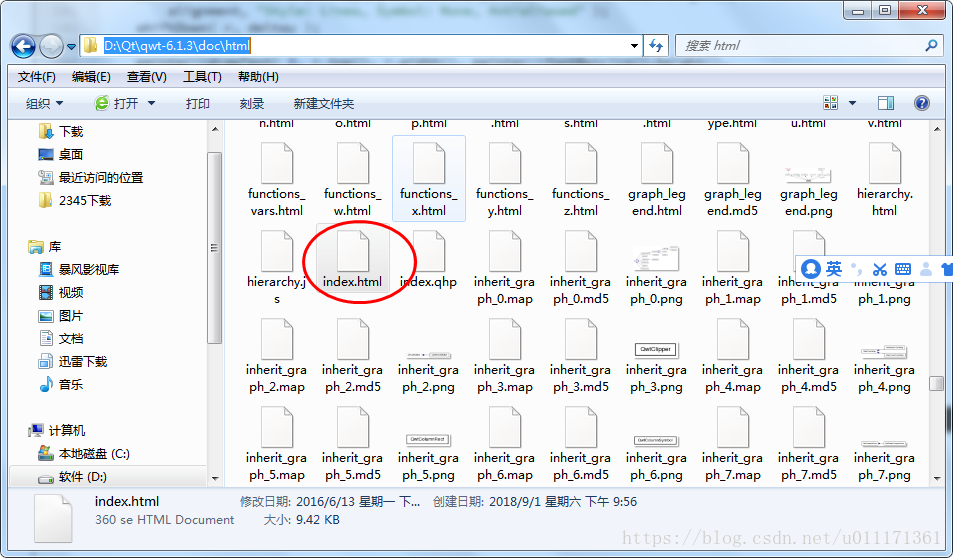The height and width of the screenshot is (558, 953).
Task: Click the 英 input method language indicator
Action: click(x=834, y=269)
